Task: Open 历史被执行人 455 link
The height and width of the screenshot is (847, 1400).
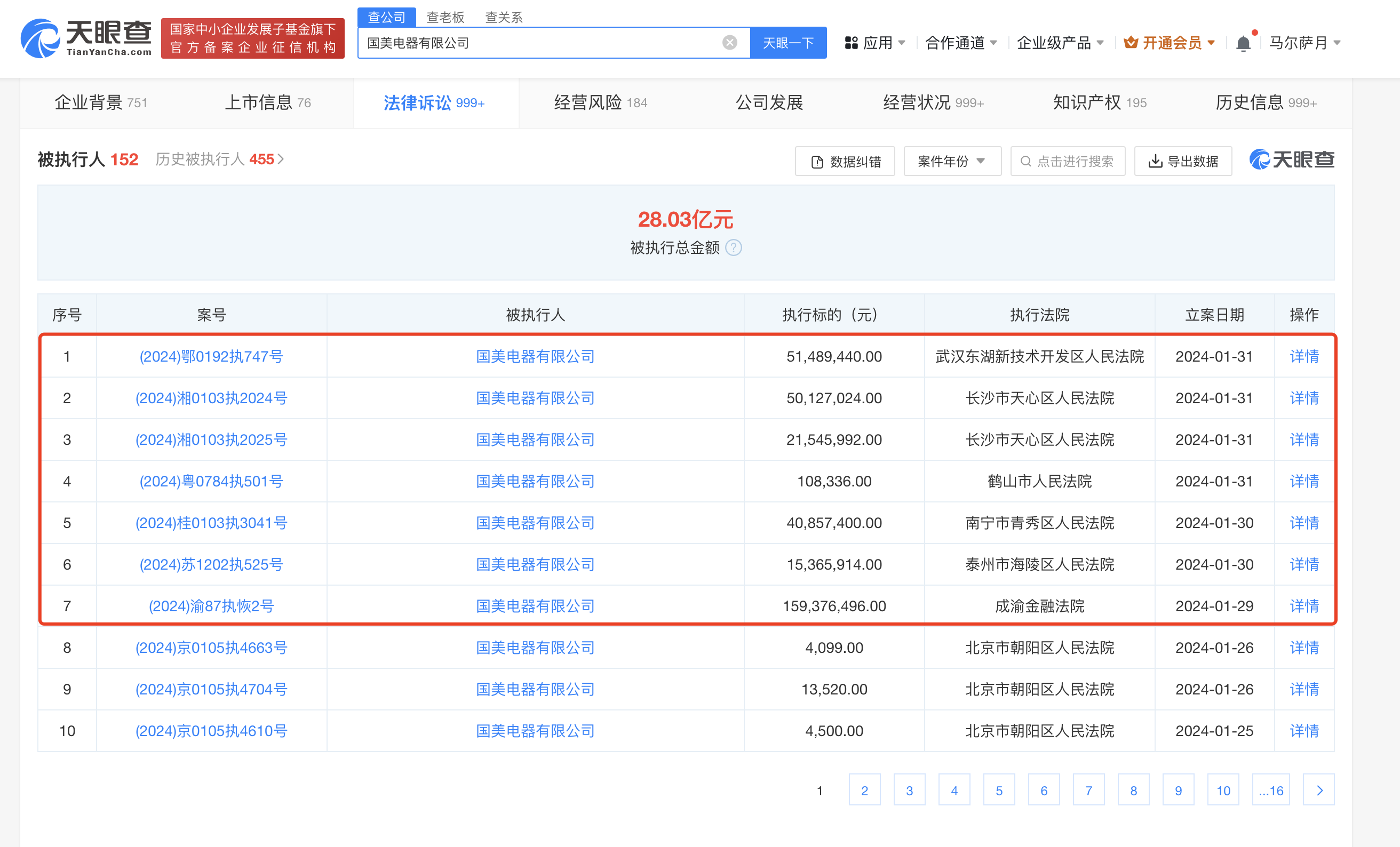Action: pos(219,159)
